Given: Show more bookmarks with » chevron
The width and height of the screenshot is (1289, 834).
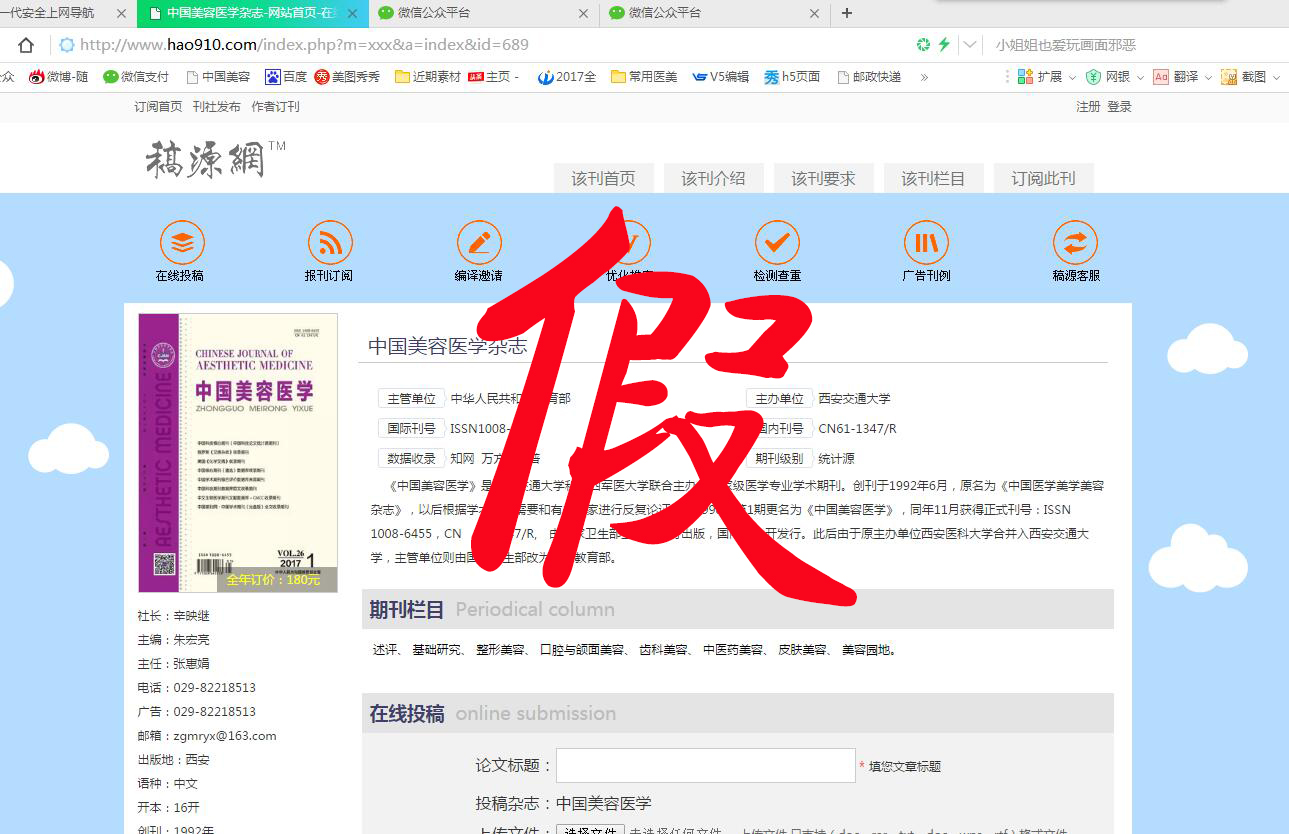Looking at the screenshot, I should pos(924,77).
